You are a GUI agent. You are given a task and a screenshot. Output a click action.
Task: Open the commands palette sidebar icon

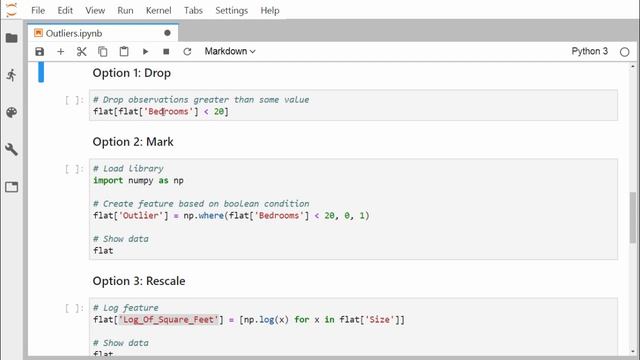12,112
